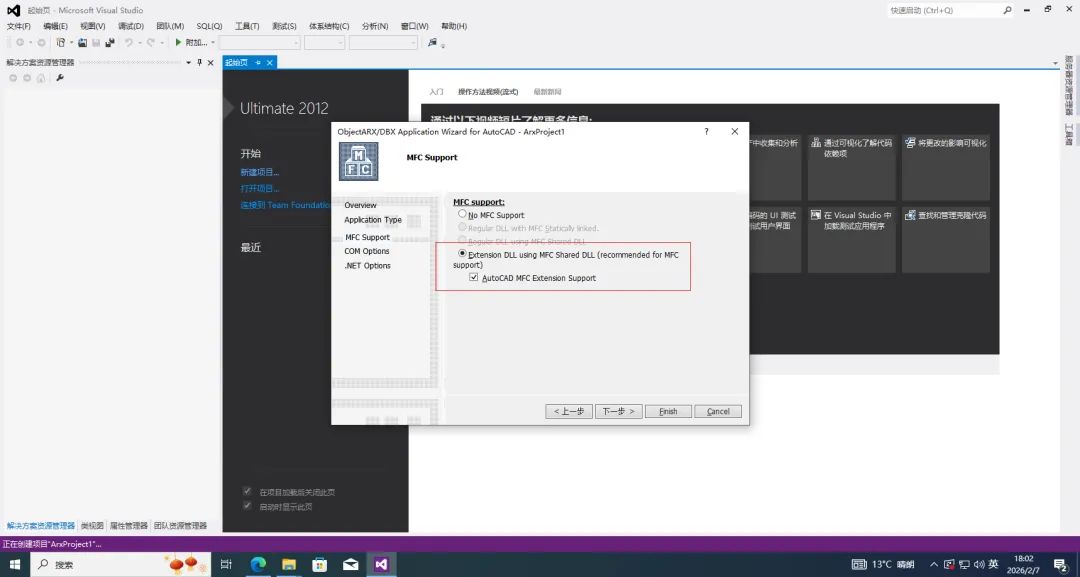Toggle the 启动时显示此页 checkbox
Viewport: 1080px width, 577px height.
(x=247, y=505)
